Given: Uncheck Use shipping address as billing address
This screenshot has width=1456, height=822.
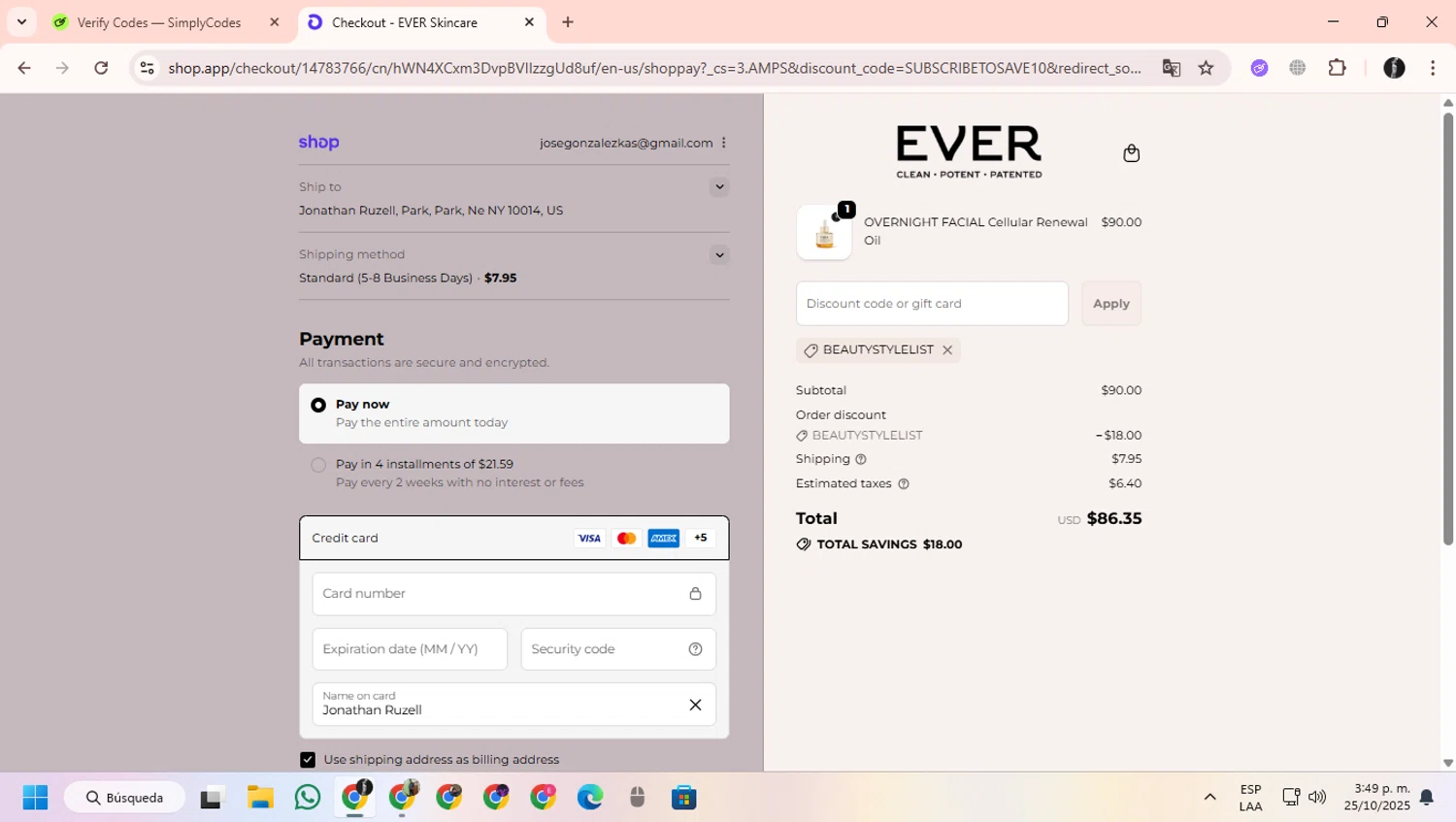Looking at the screenshot, I should click(x=308, y=760).
